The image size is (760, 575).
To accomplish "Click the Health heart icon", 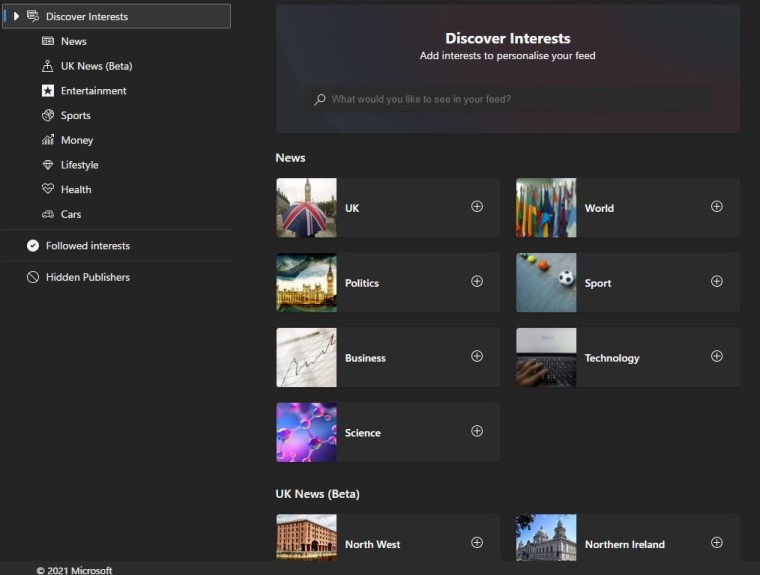I will 48,189.
